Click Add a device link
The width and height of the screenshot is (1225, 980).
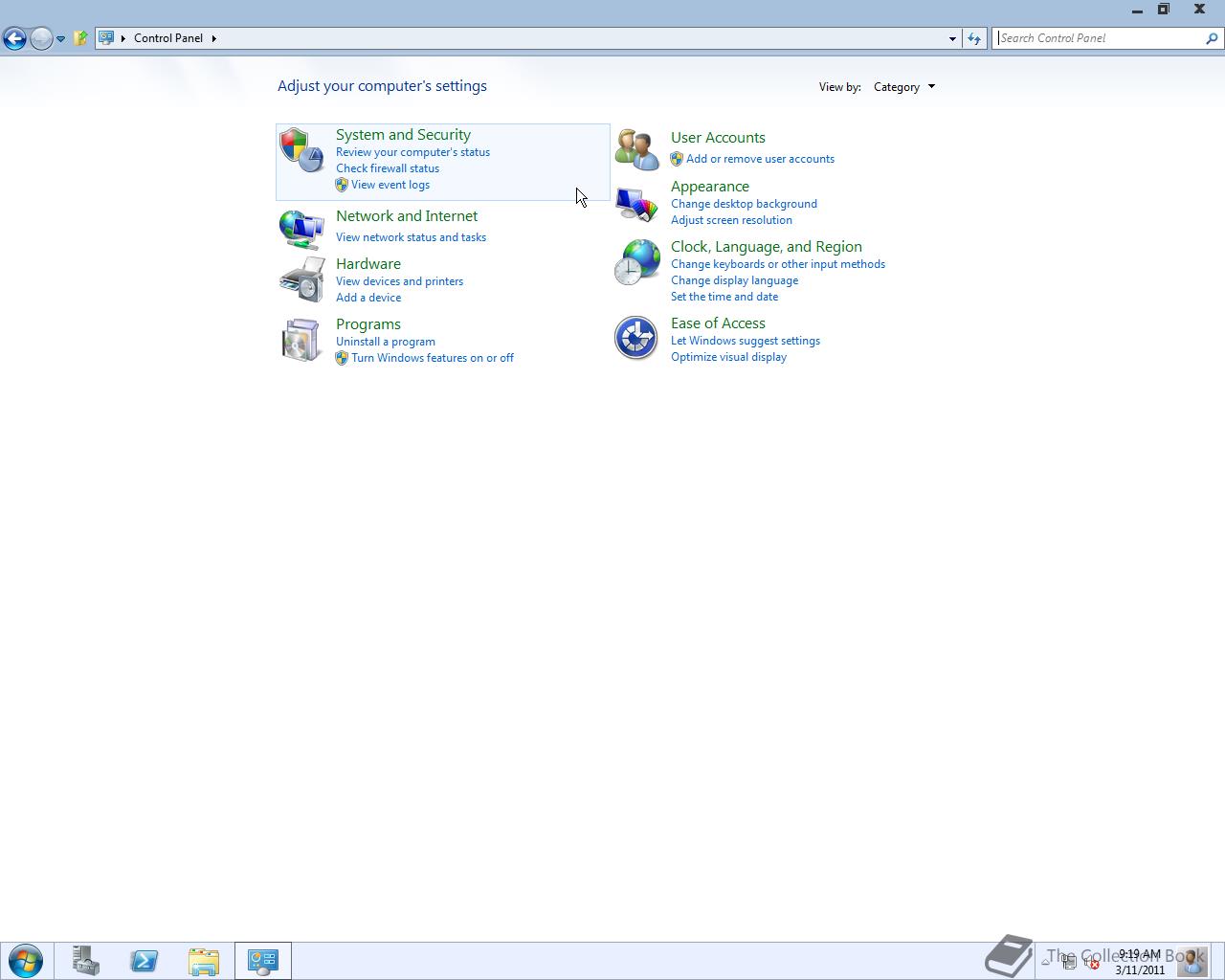pos(368,298)
